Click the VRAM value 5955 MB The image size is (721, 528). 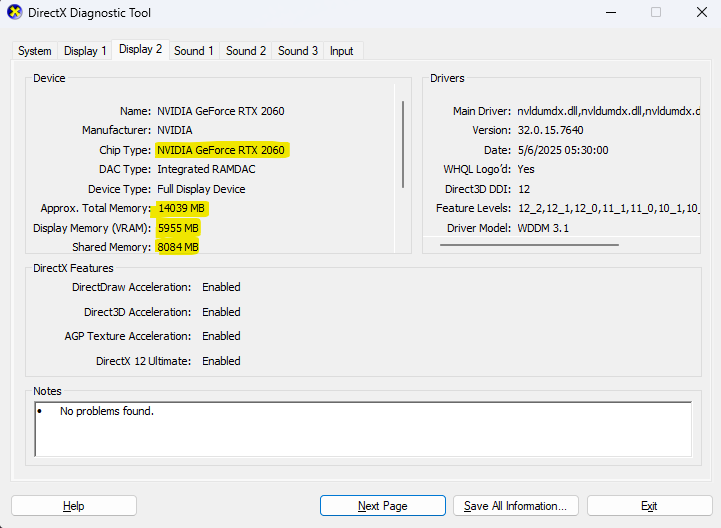[x=178, y=228]
